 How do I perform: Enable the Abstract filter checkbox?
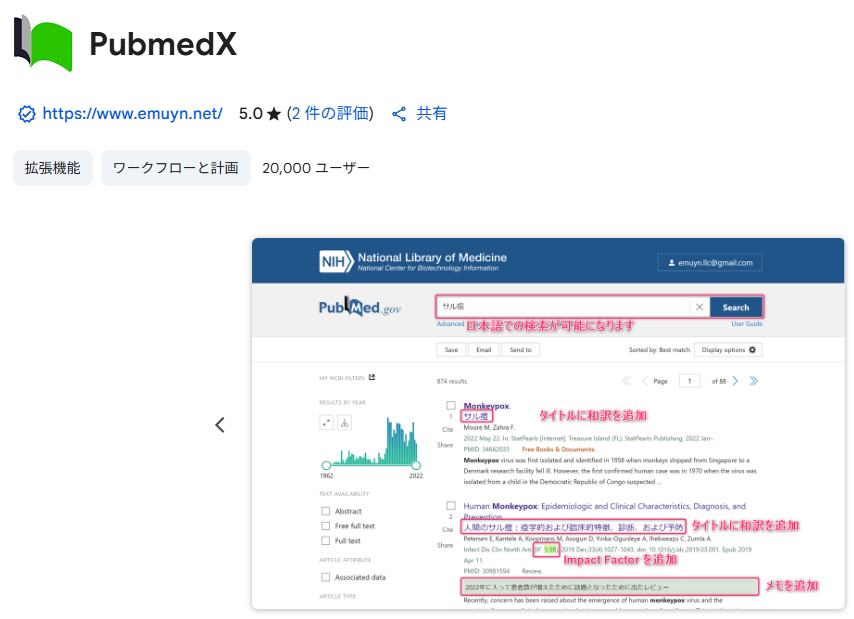pos(326,511)
